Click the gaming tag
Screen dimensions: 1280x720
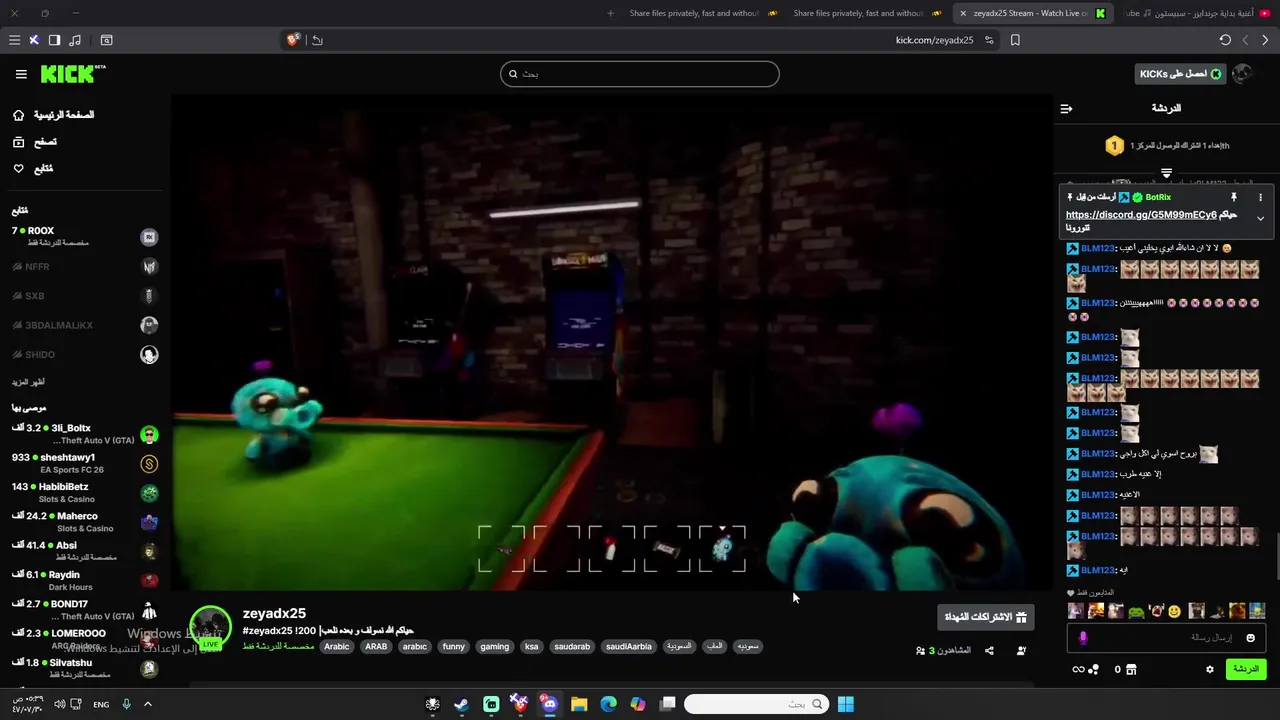tap(494, 647)
